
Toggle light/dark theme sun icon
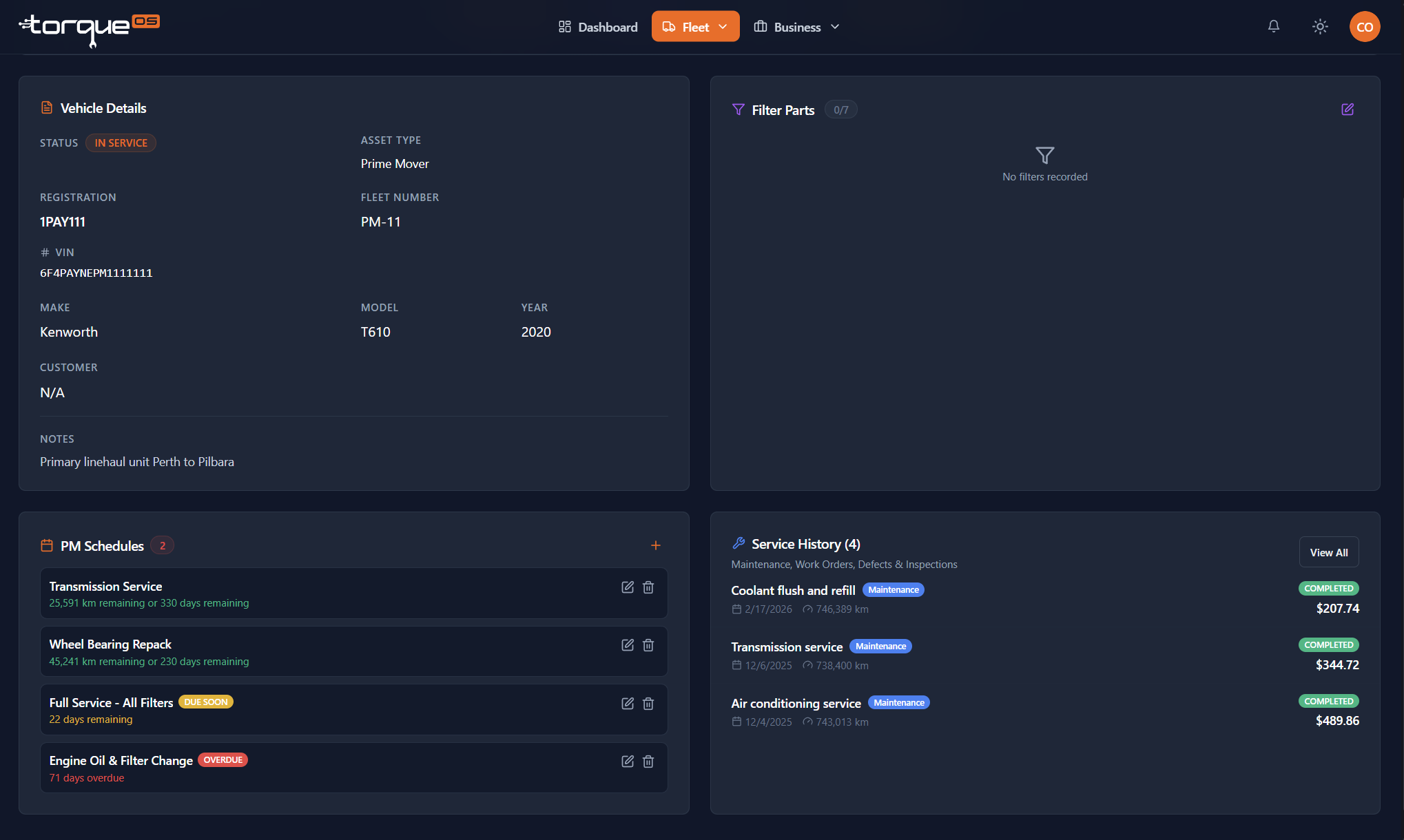tap(1320, 26)
